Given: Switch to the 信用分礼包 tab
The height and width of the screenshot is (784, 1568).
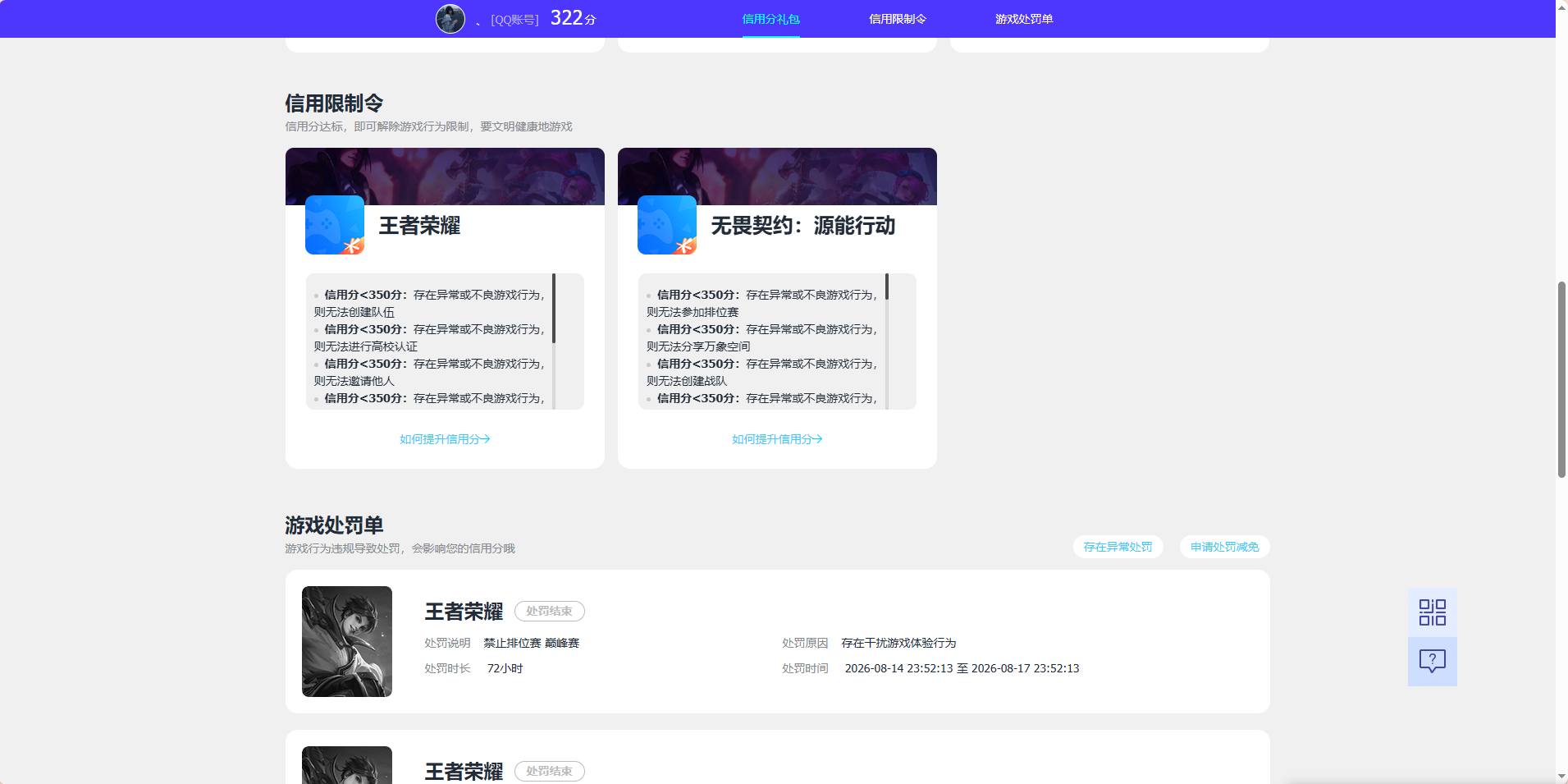Looking at the screenshot, I should pos(770,19).
